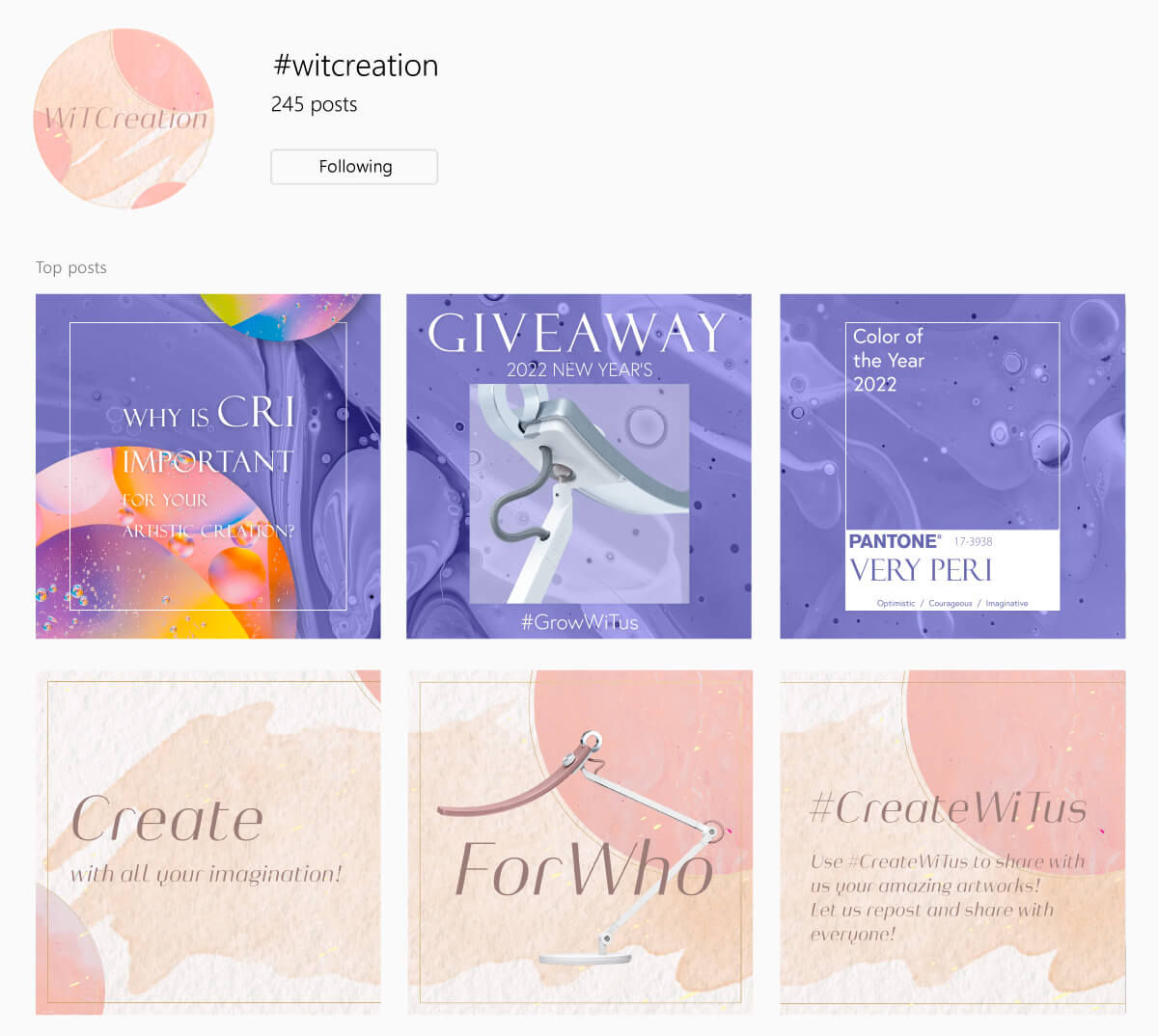Click the Color of the Year 2022 text
Screen dimensions: 1158x1036
click(889, 360)
